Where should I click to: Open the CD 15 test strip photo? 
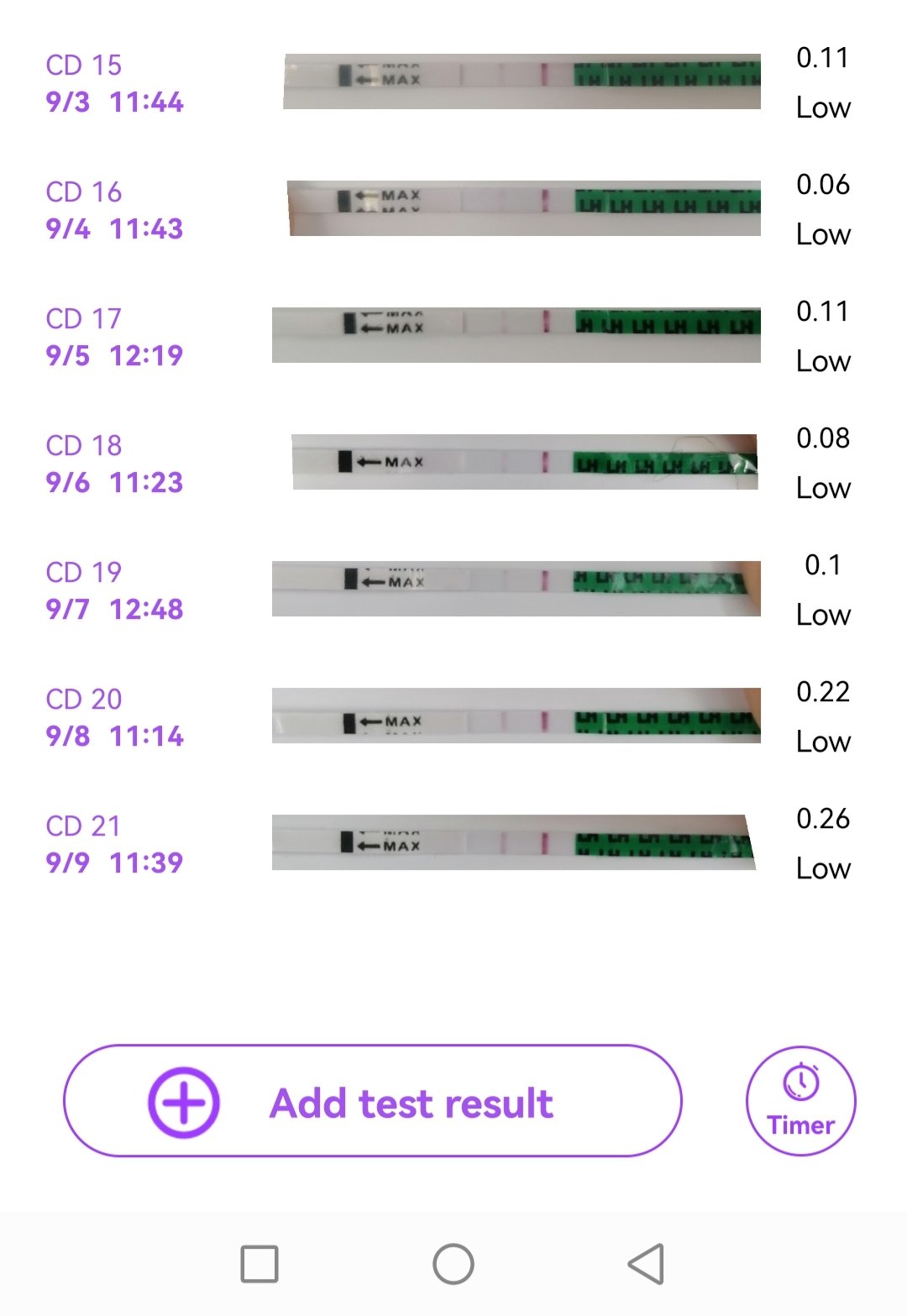tap(522, 81)
